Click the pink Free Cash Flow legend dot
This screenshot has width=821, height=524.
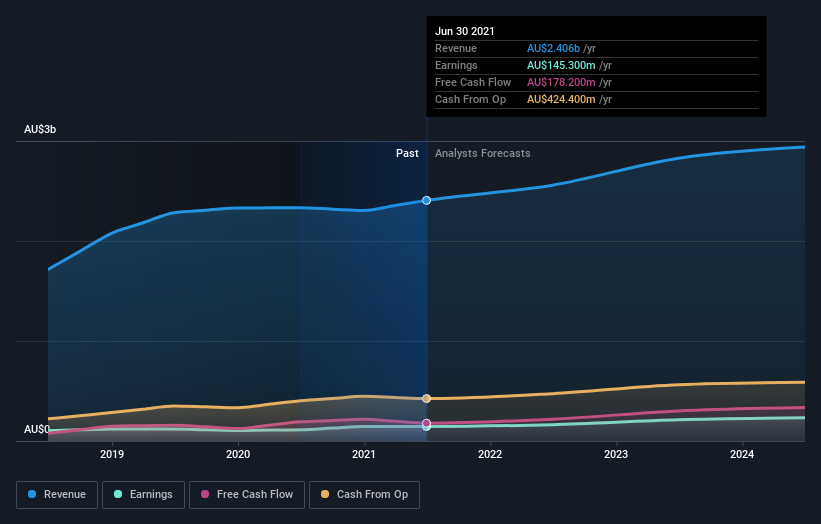(x=205, y=494)
